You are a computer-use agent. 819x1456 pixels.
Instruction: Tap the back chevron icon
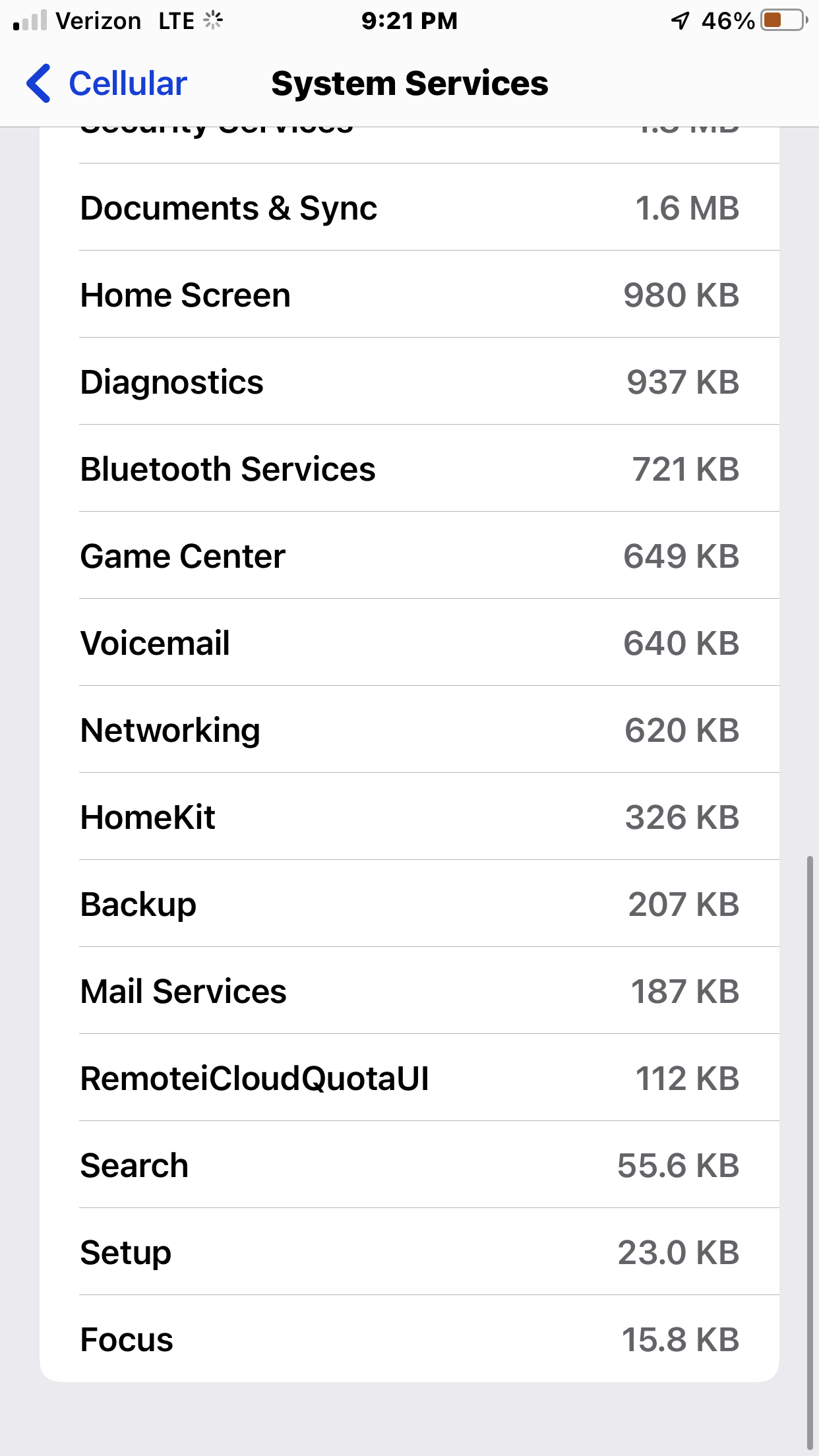pyautogui.click(x=39, y=84)
